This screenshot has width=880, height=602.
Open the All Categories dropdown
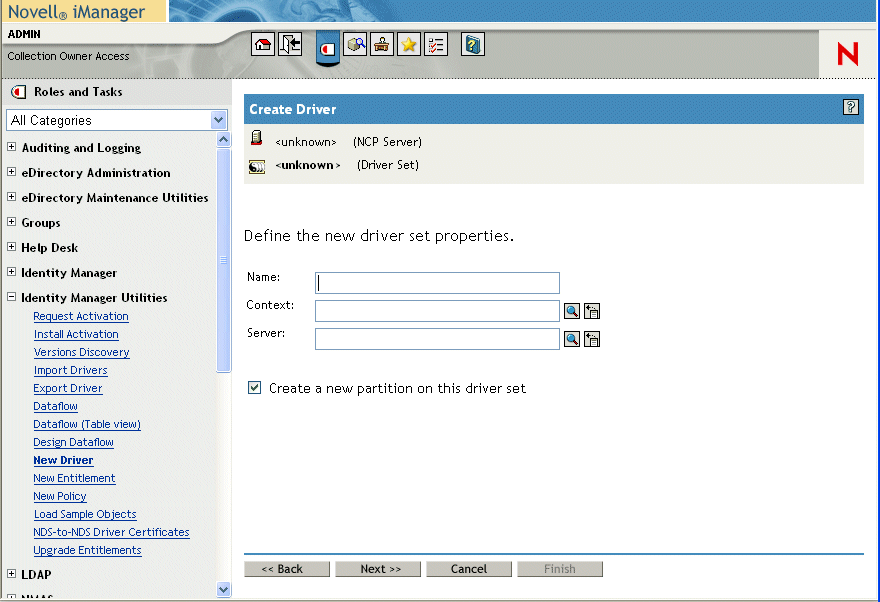pyautogui.click(x=218, y=119)
